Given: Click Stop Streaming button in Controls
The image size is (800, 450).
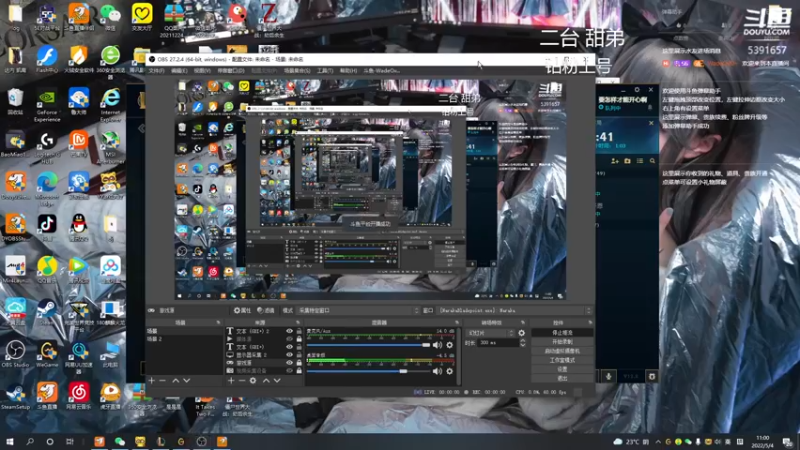Looking at the screenshot, I should pyautogui.click(x=562, y=333).
